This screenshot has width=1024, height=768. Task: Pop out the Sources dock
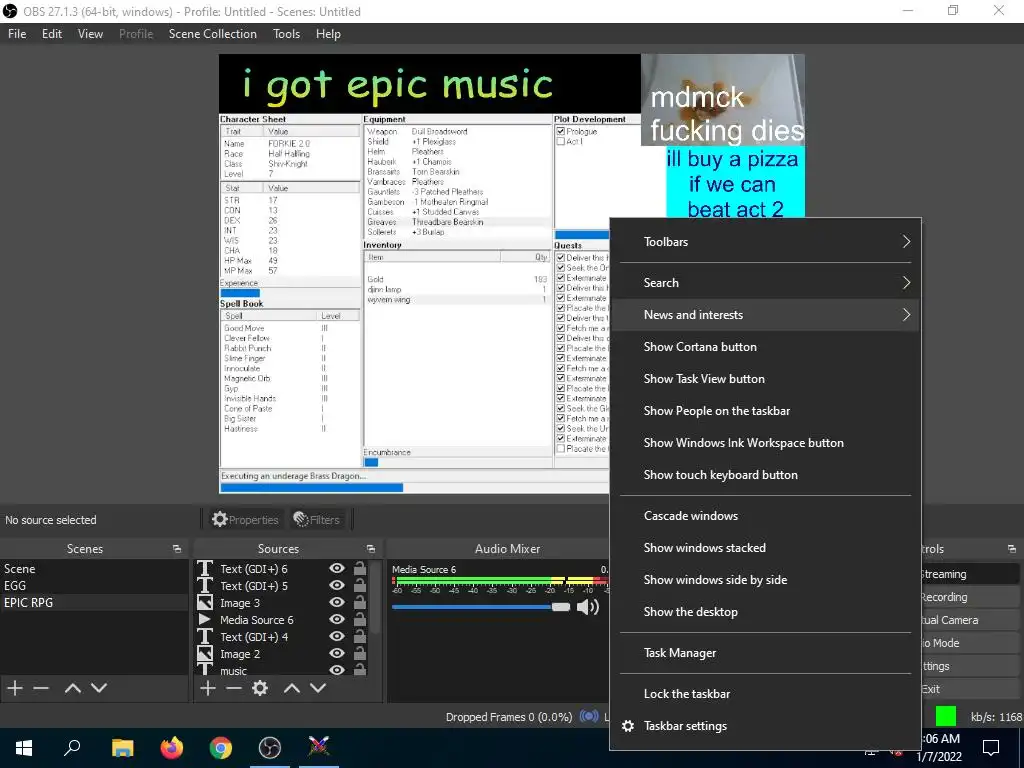pyautogui.click(x=371, y=549)
